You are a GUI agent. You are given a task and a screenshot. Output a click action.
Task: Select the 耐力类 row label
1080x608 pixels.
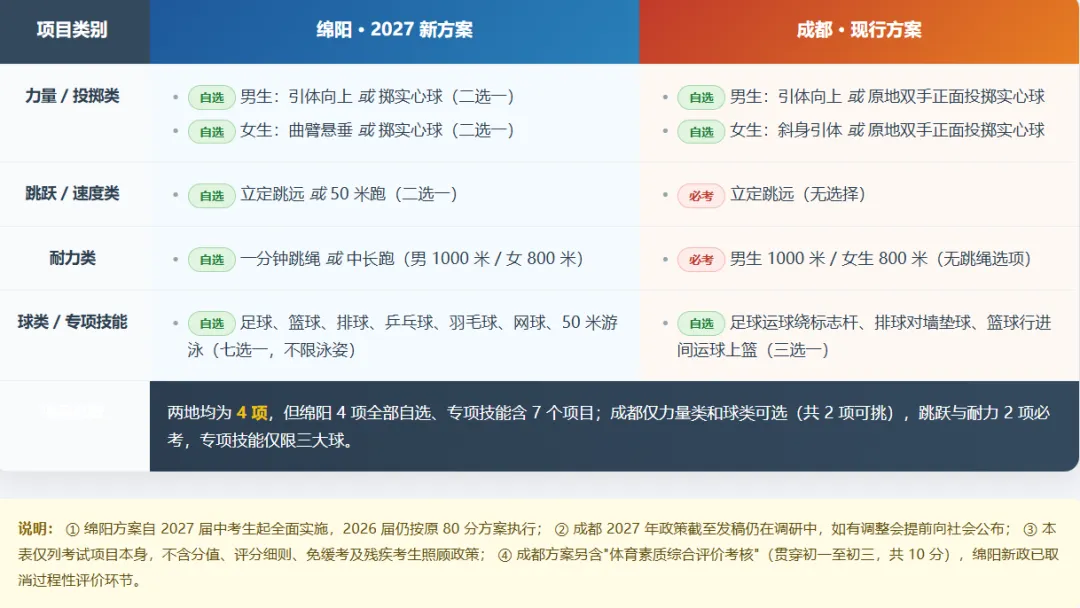tap(72, 258)
